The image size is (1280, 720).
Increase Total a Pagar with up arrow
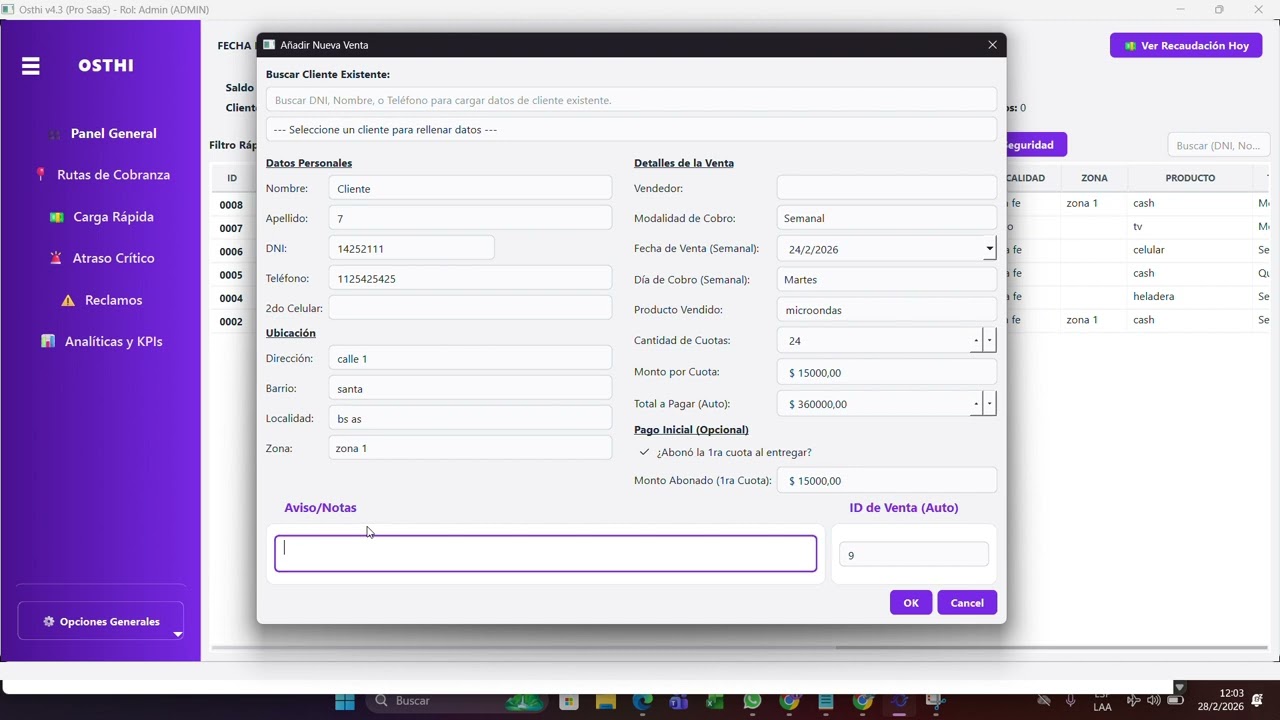(976, 404)
